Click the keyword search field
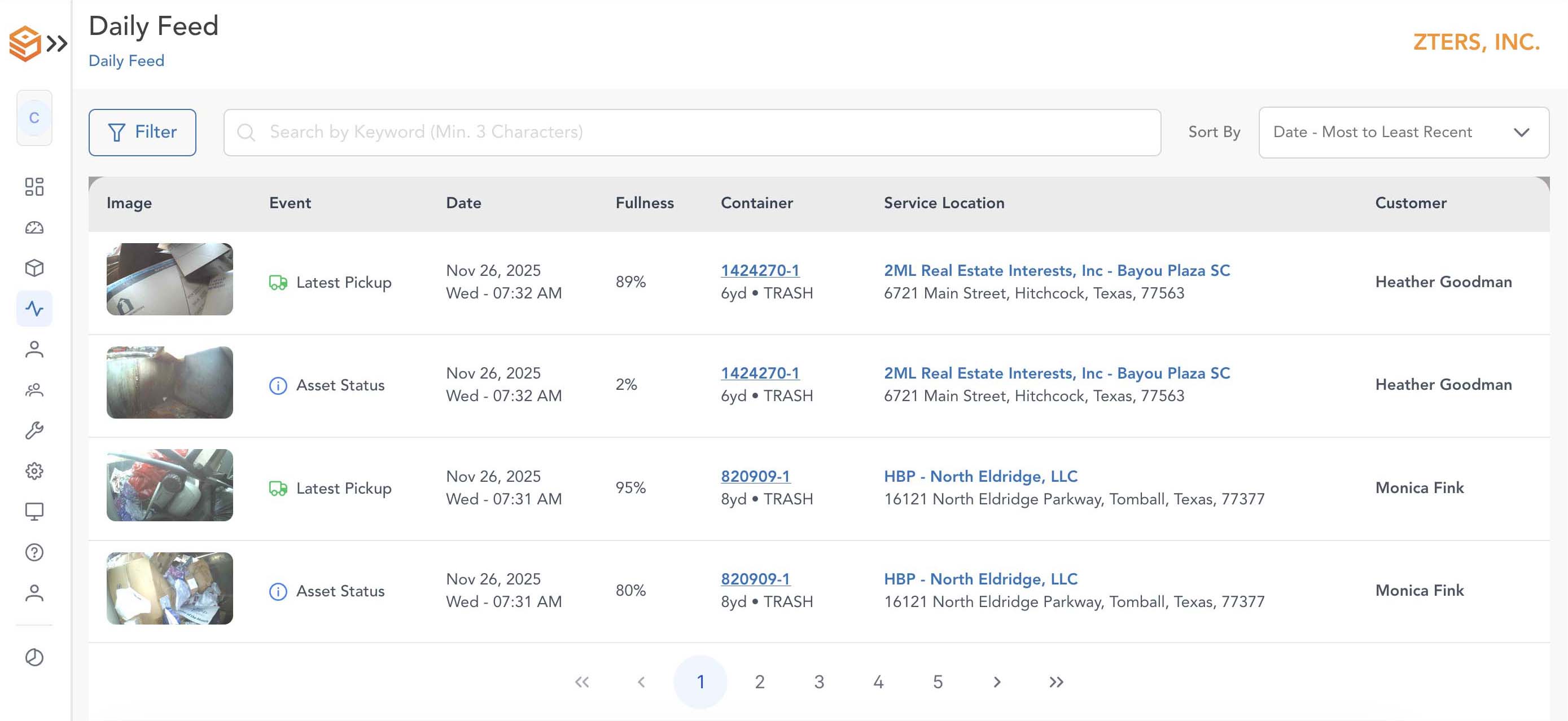This screenshot has width=1568, height=721. coord(691,132)
